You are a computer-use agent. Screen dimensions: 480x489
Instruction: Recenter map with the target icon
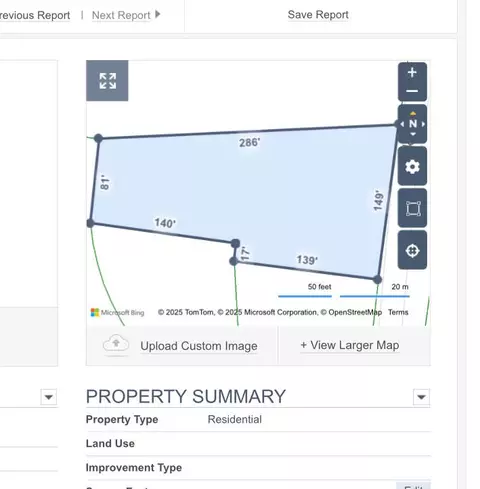coord(412,250)
